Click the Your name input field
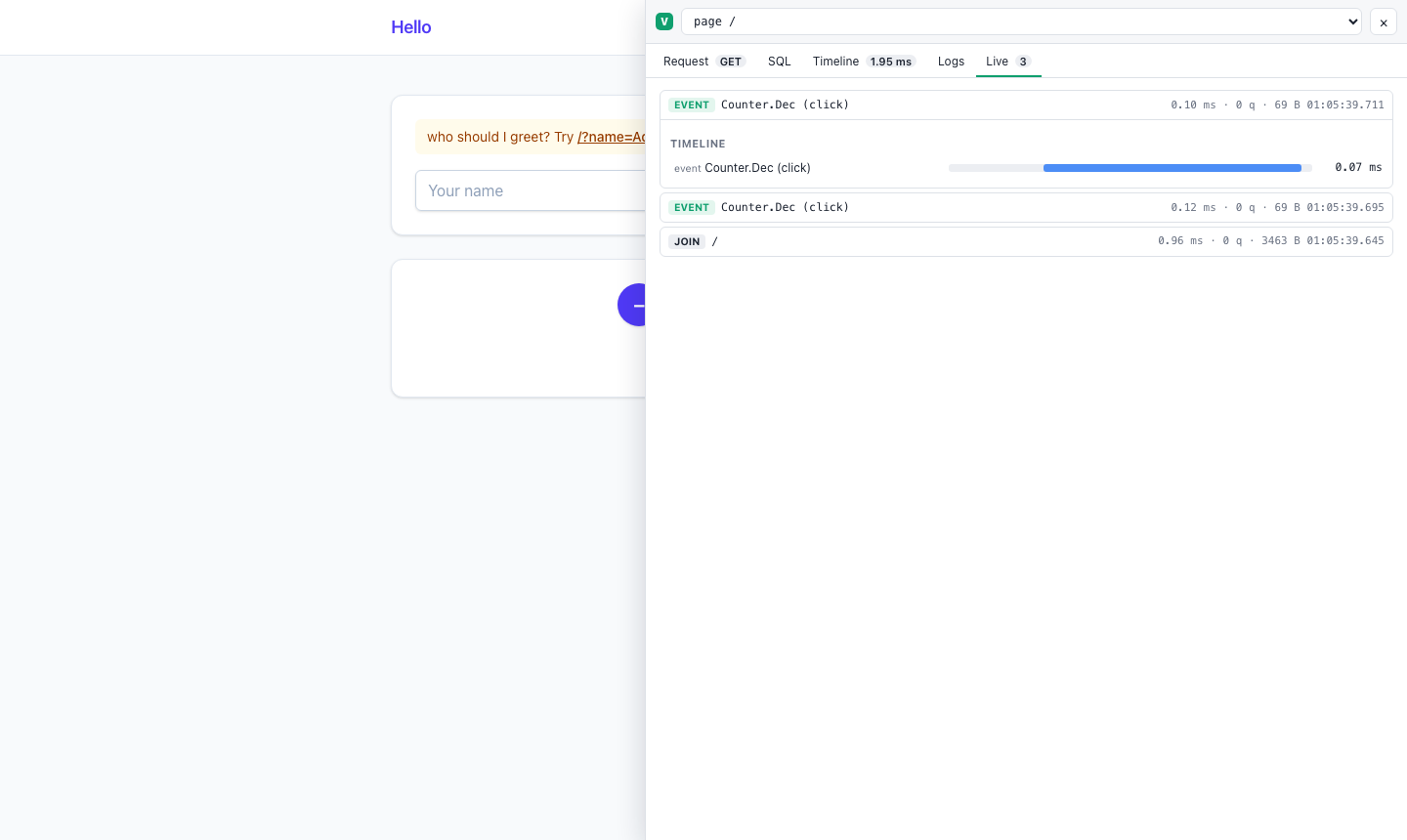 (531, 190)
